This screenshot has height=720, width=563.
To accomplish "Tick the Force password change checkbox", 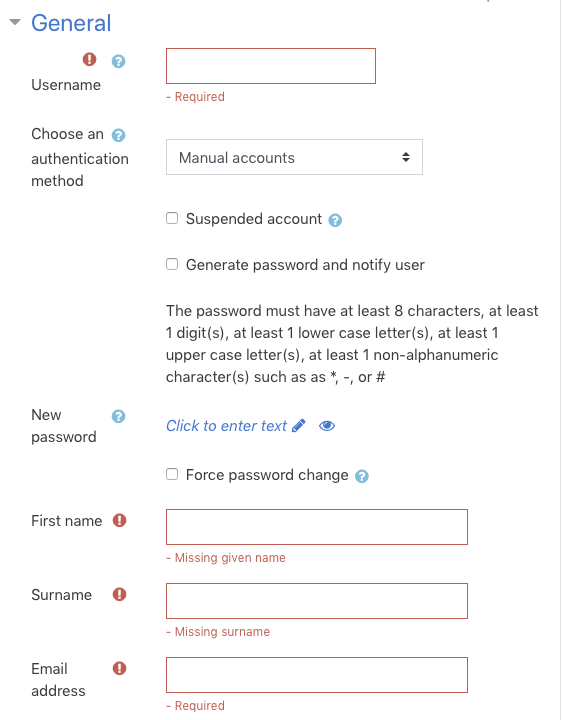I will pos(172,474).
